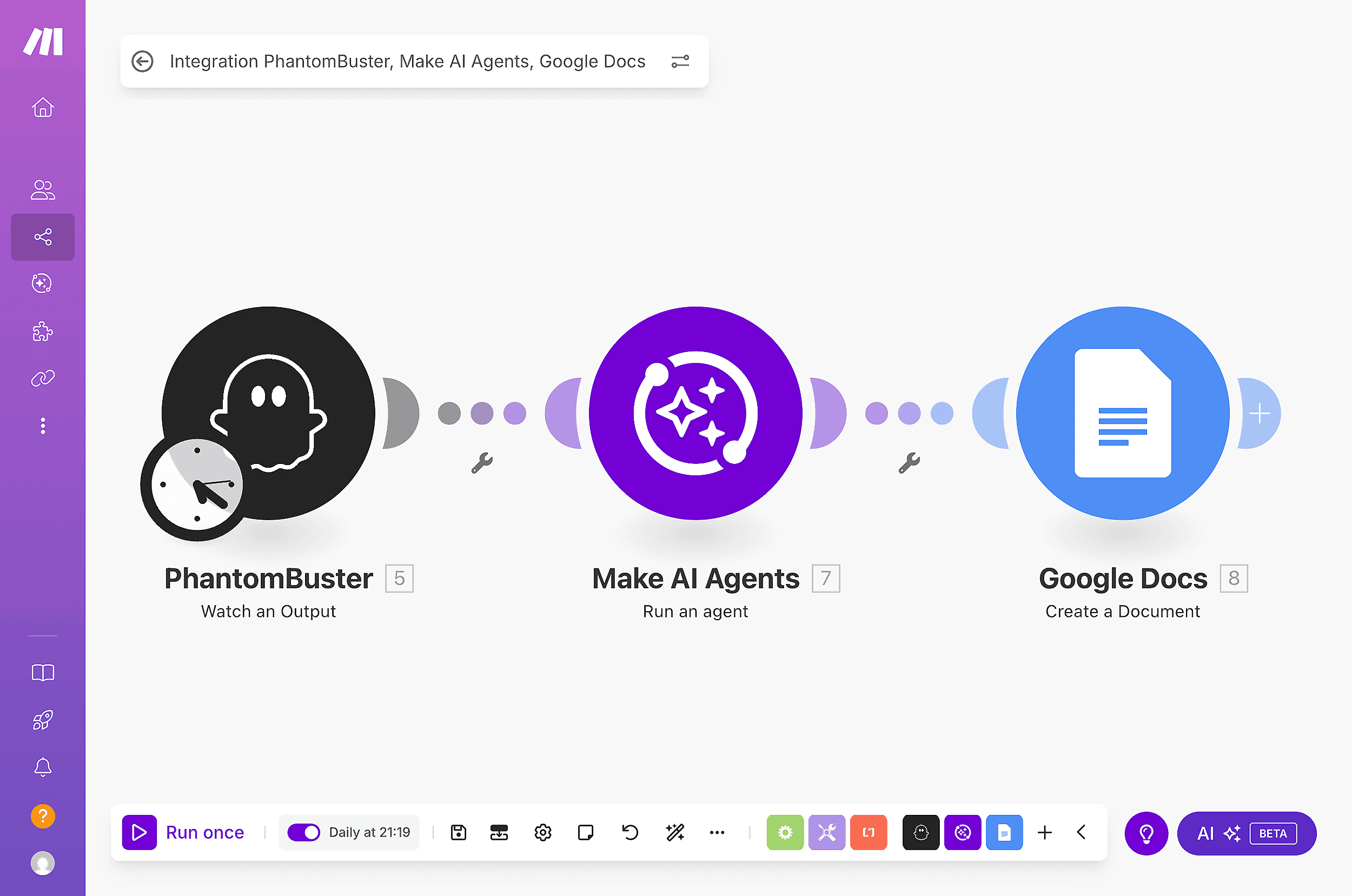Click the AI BETA button

pyautogui.click(x=1247, y=833)
